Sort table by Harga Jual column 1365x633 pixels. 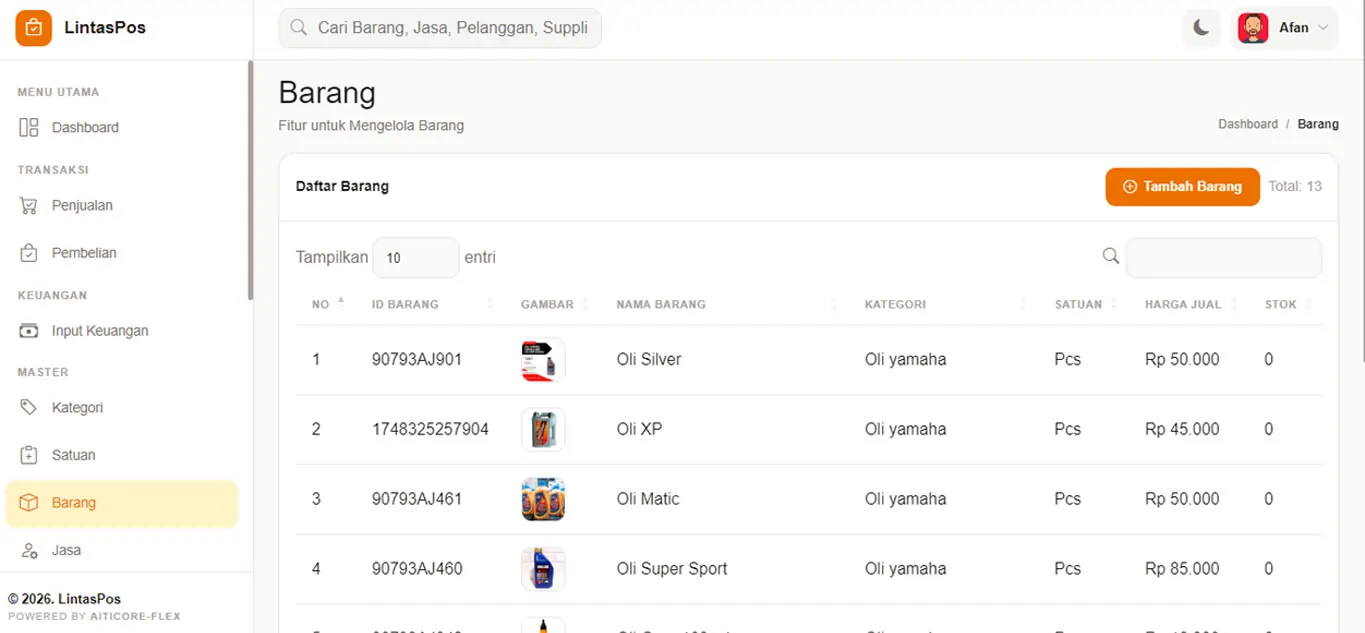tap(1183, 304)
